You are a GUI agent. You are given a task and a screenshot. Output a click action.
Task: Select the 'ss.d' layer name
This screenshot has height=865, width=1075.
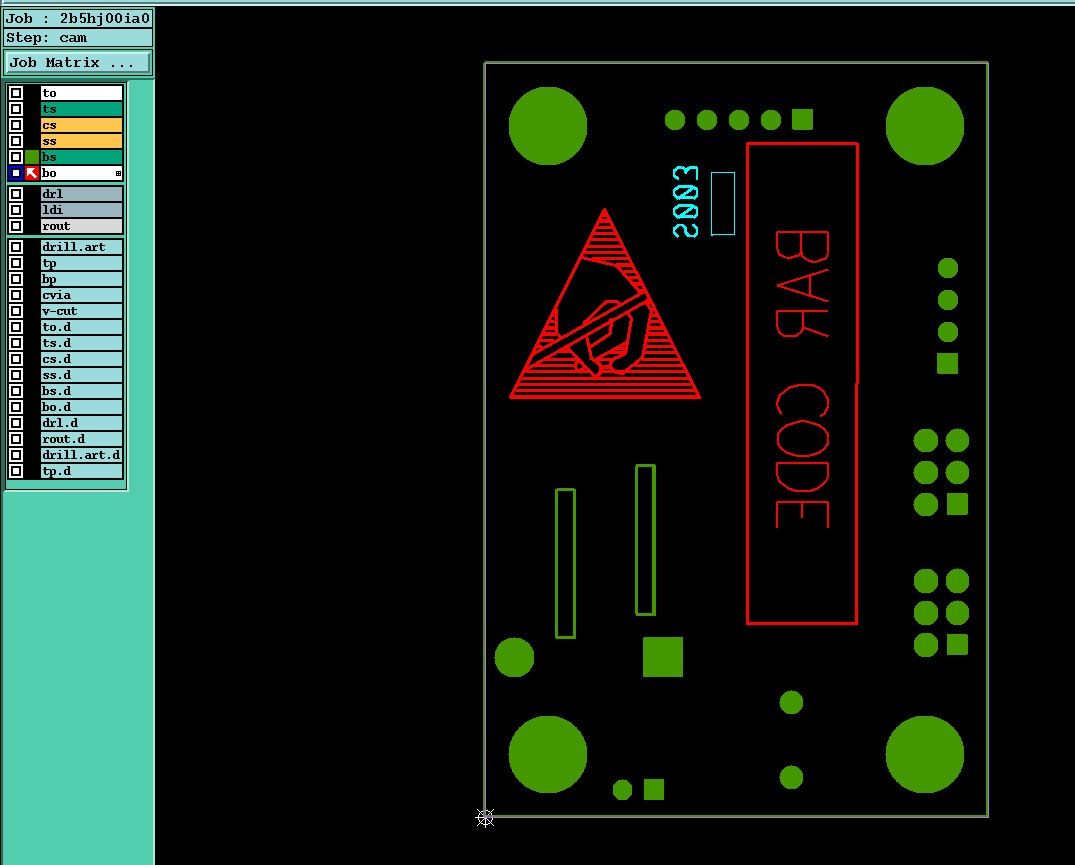[82, 375]
